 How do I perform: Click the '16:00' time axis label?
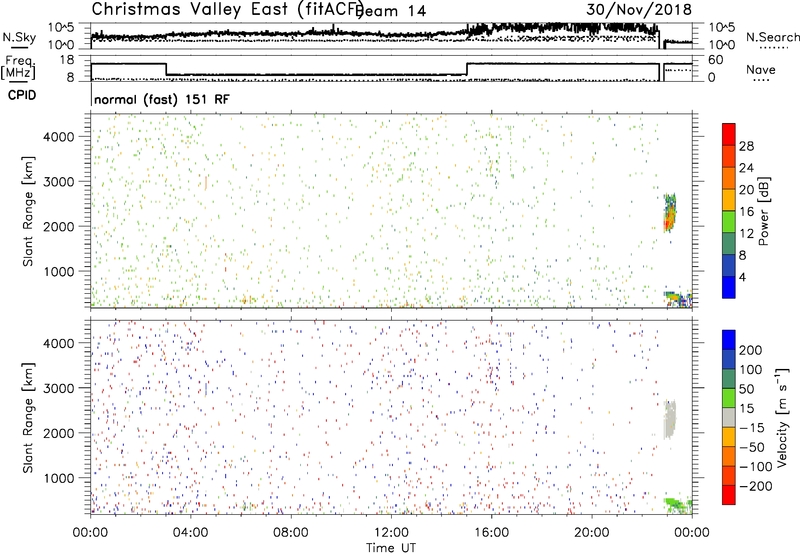tap(491, 533)
